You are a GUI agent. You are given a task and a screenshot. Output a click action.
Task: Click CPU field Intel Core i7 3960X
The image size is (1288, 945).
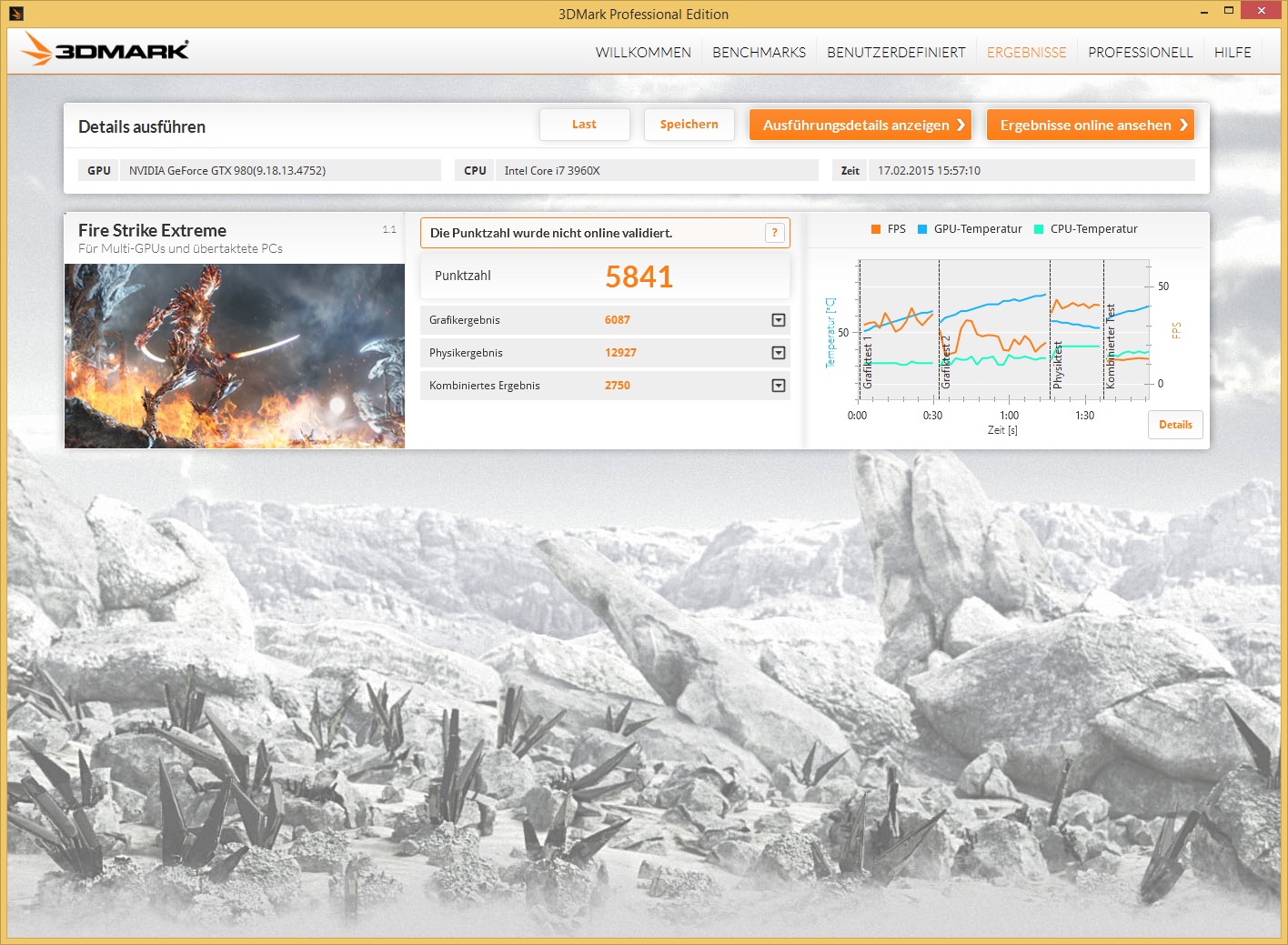coord(656,170)
